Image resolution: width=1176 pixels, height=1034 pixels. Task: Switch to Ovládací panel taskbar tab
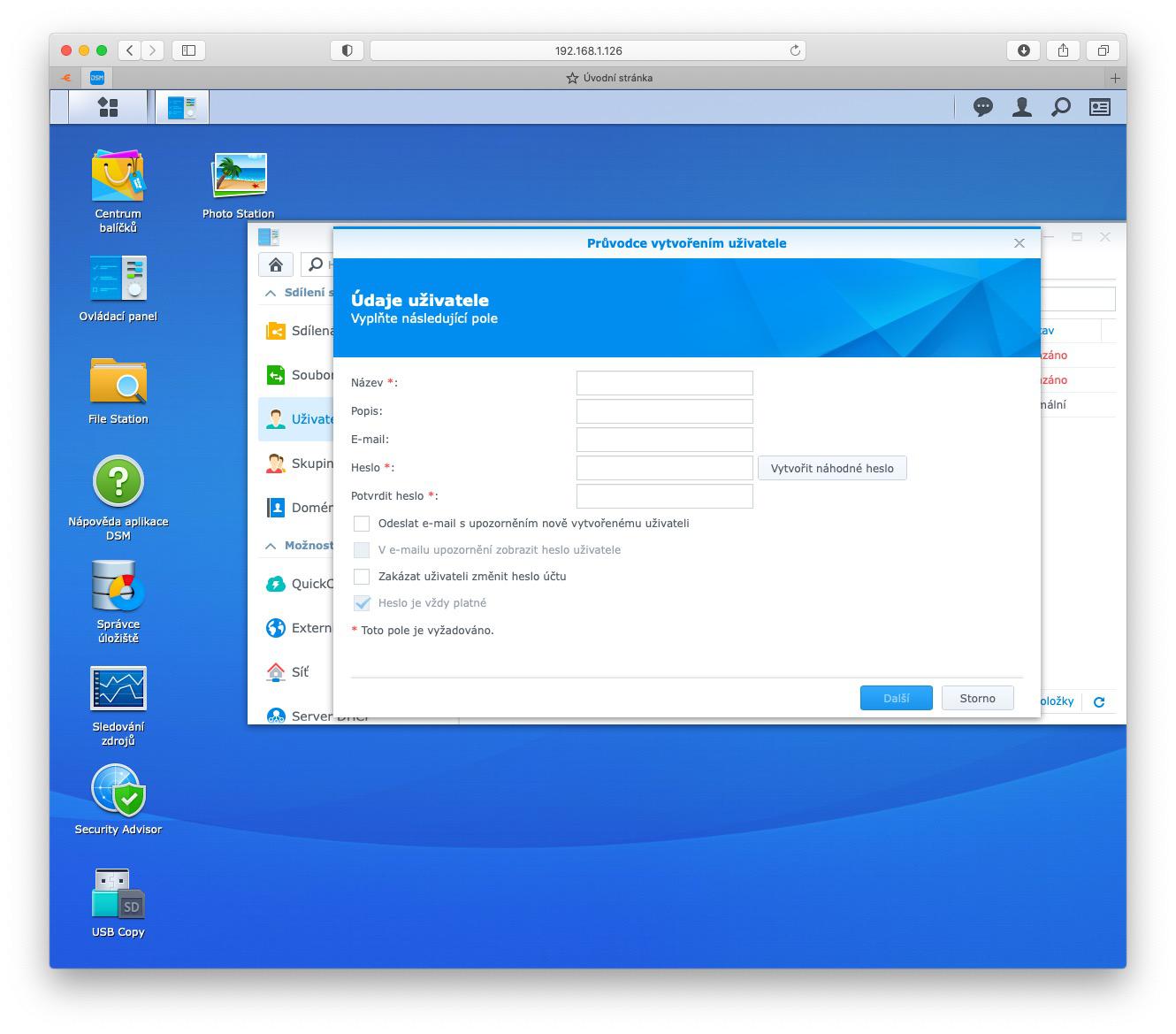182,107
